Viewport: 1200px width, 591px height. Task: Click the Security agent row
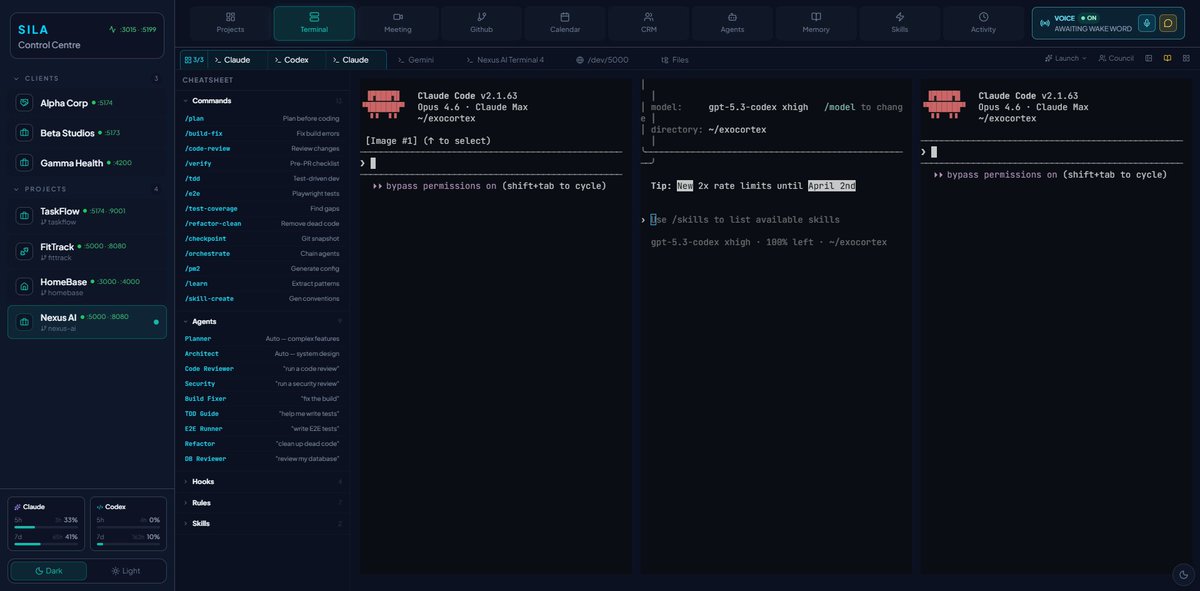tap(262, 383)
